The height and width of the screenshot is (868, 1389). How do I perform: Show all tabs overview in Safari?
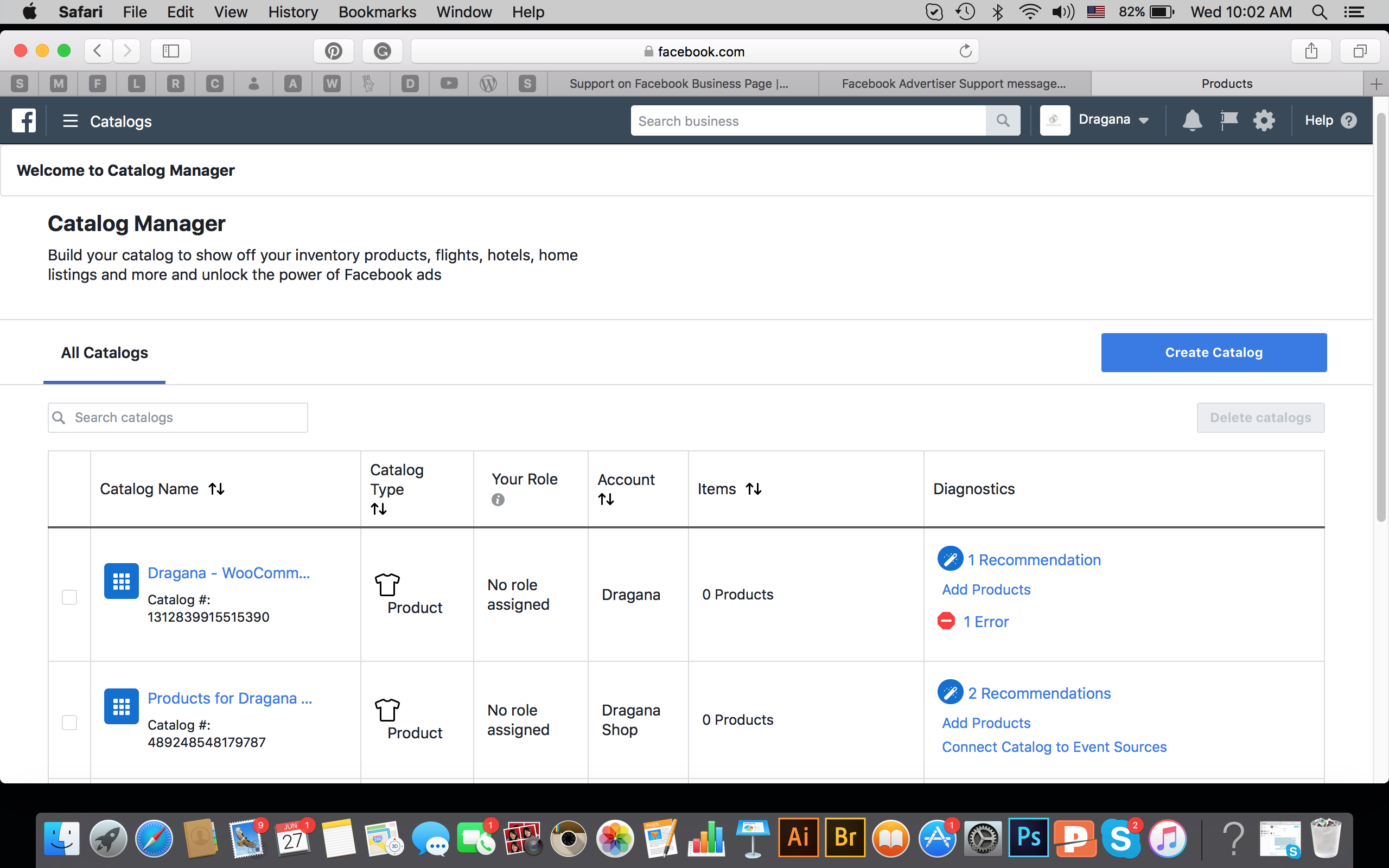pos(1360,51)
